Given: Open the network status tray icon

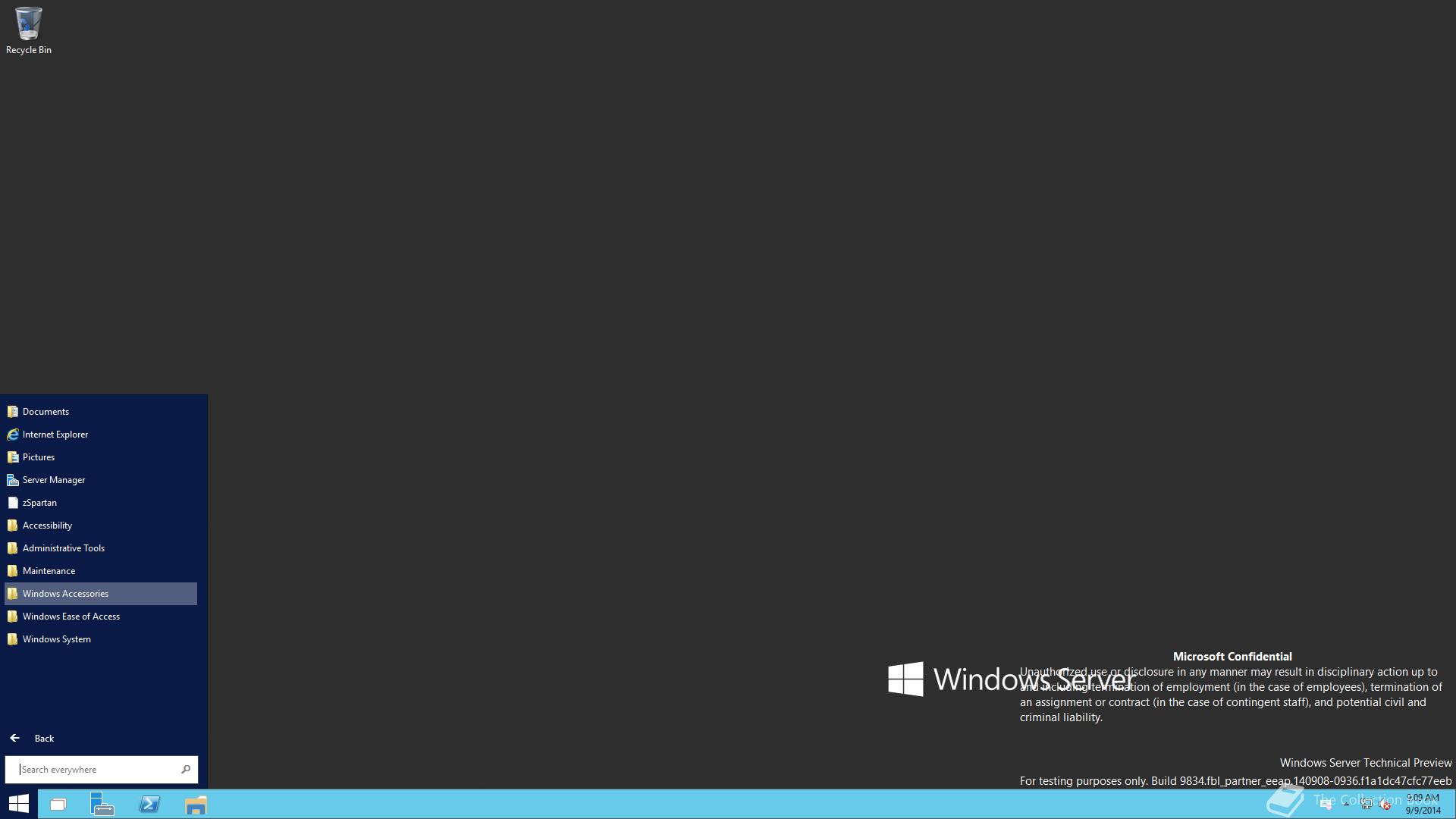Looking at the screenshot, I should pyautogui.click(x=1367, y=805).
